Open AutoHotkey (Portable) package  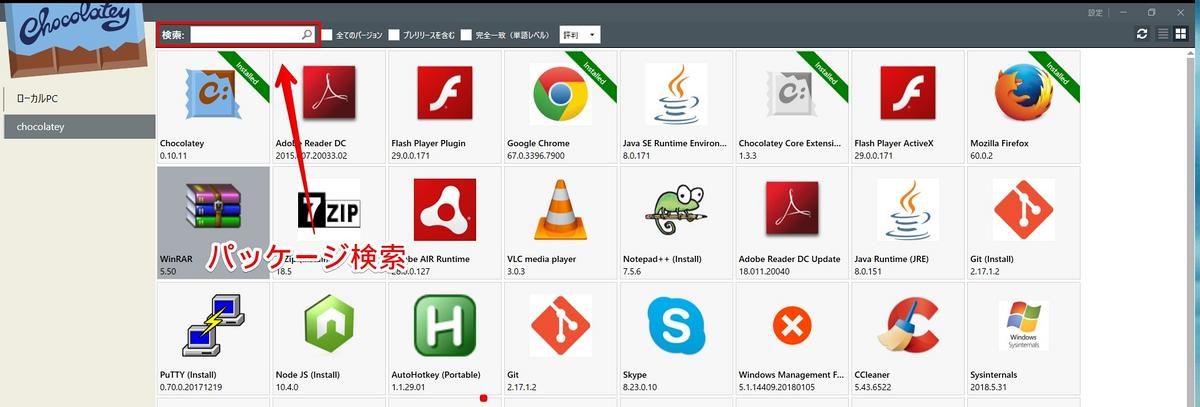445,339
